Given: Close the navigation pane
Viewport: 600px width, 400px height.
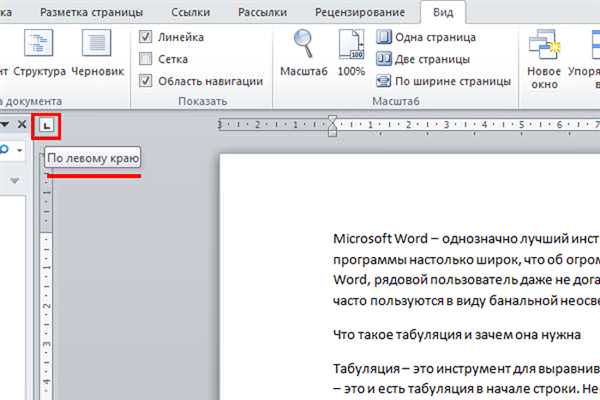Looking at the screenshot, I should tap(22, 124).
